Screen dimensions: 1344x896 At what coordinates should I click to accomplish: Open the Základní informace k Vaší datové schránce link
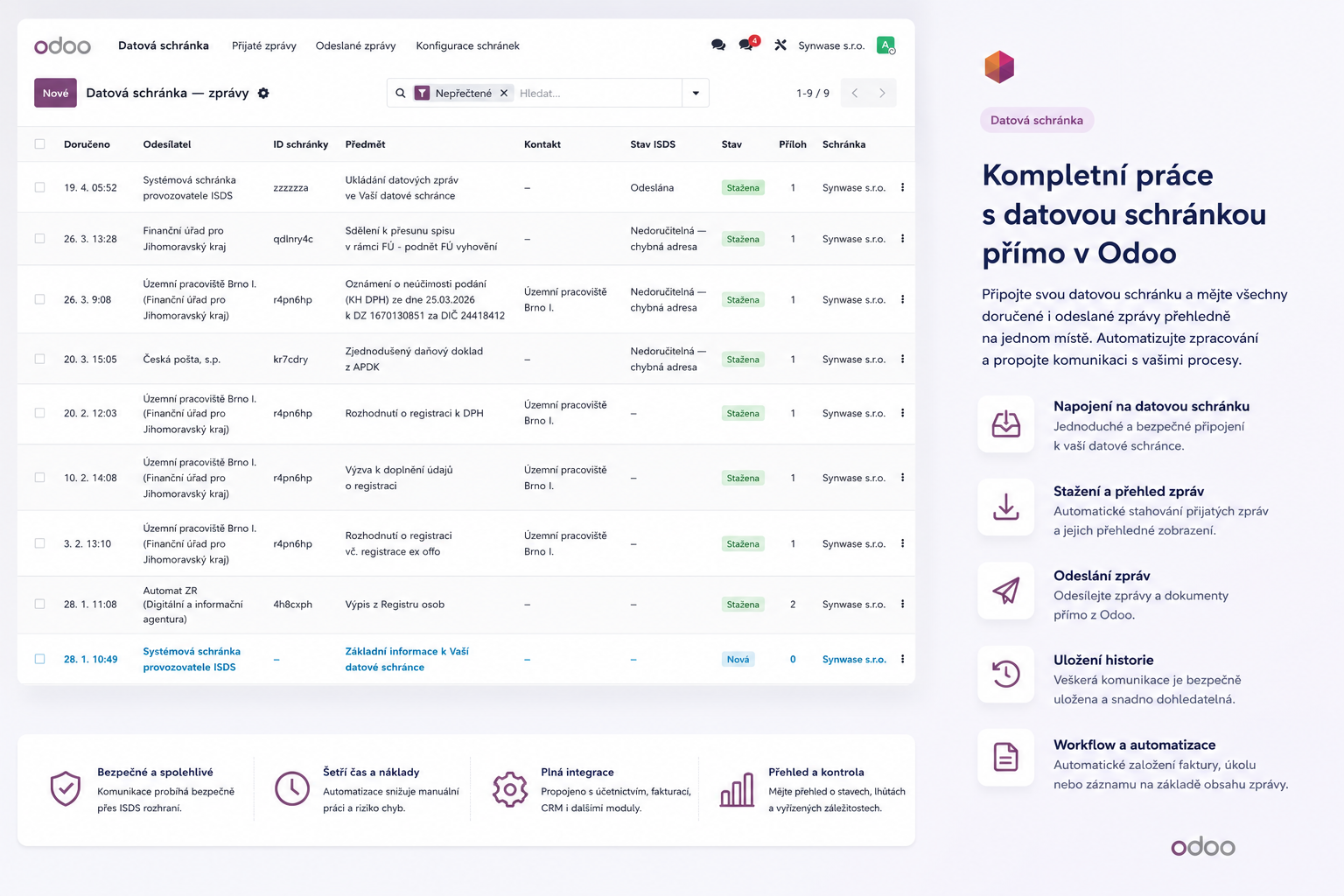pos(407,659)
